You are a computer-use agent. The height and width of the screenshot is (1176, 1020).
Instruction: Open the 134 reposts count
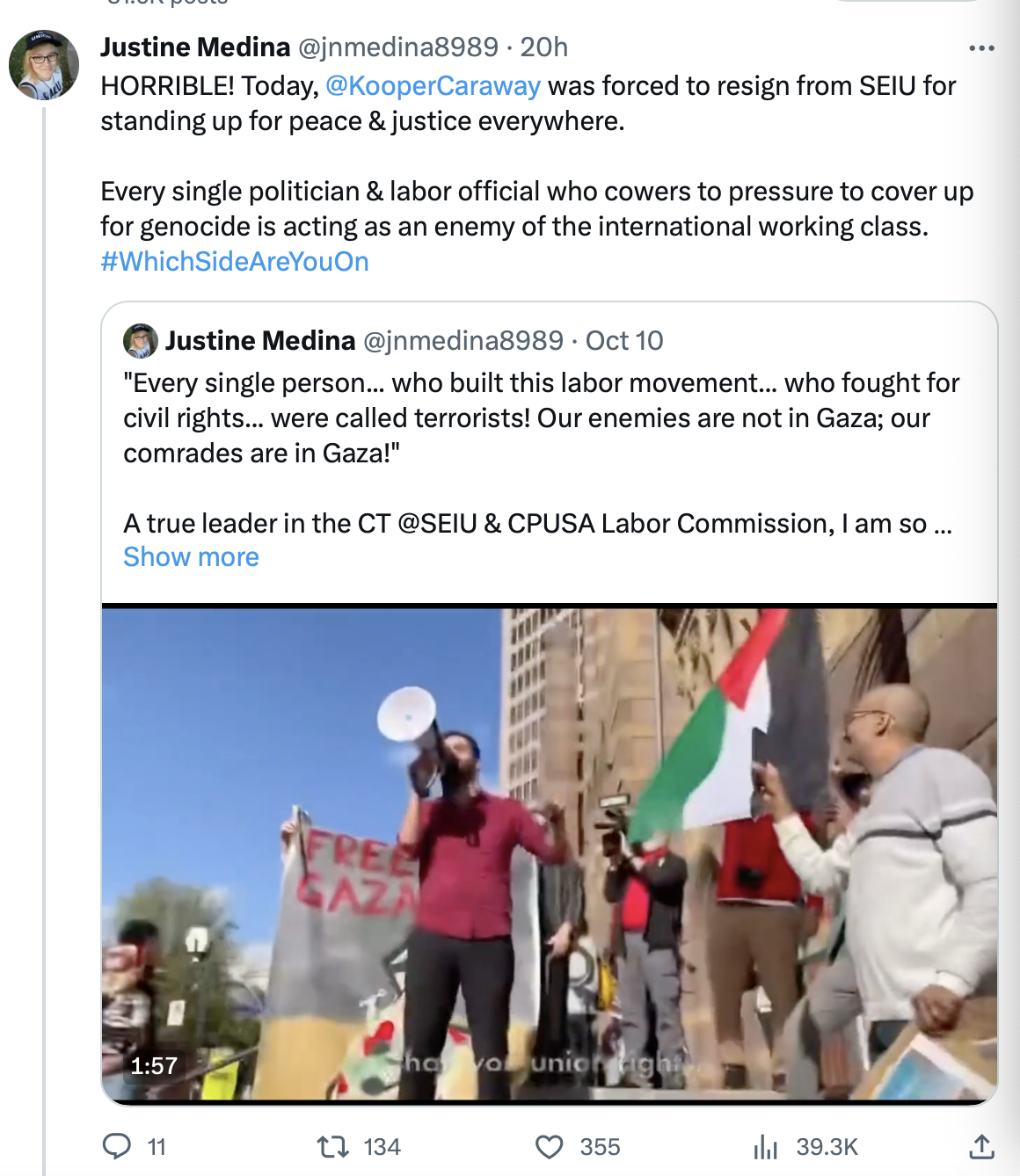(x=382, y=1147)
